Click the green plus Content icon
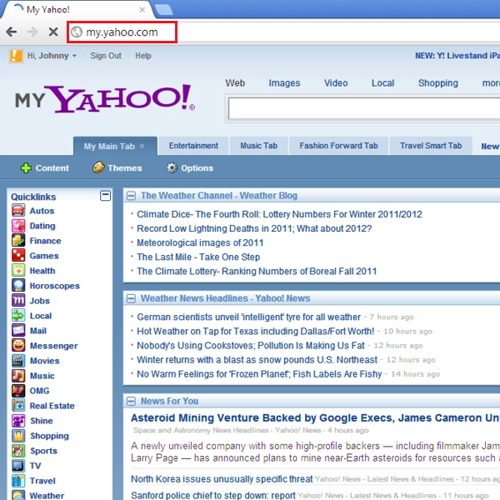This screenshot has height=500, width=500. (26, 168)
